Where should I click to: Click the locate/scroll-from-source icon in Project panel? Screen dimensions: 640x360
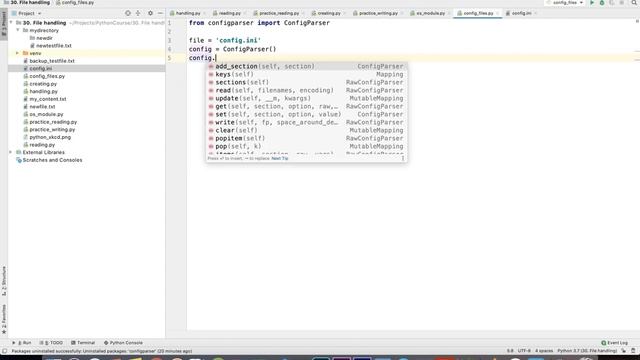click(128, 13)
